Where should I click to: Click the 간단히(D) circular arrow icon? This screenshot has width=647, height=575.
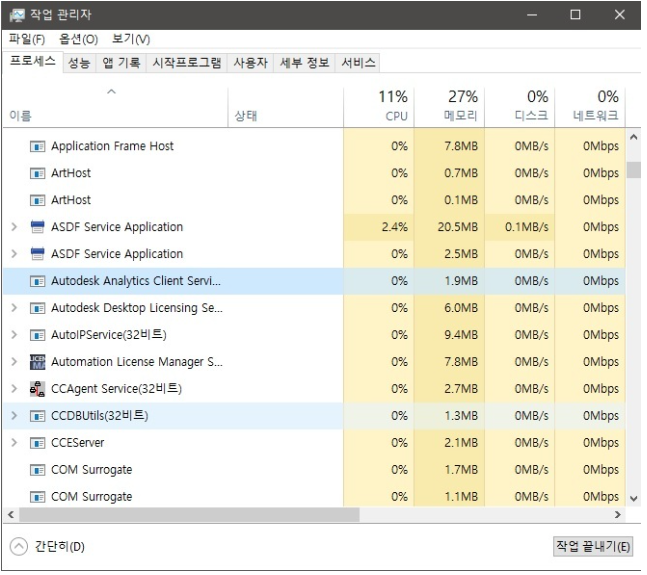click(x=19, y=547)
